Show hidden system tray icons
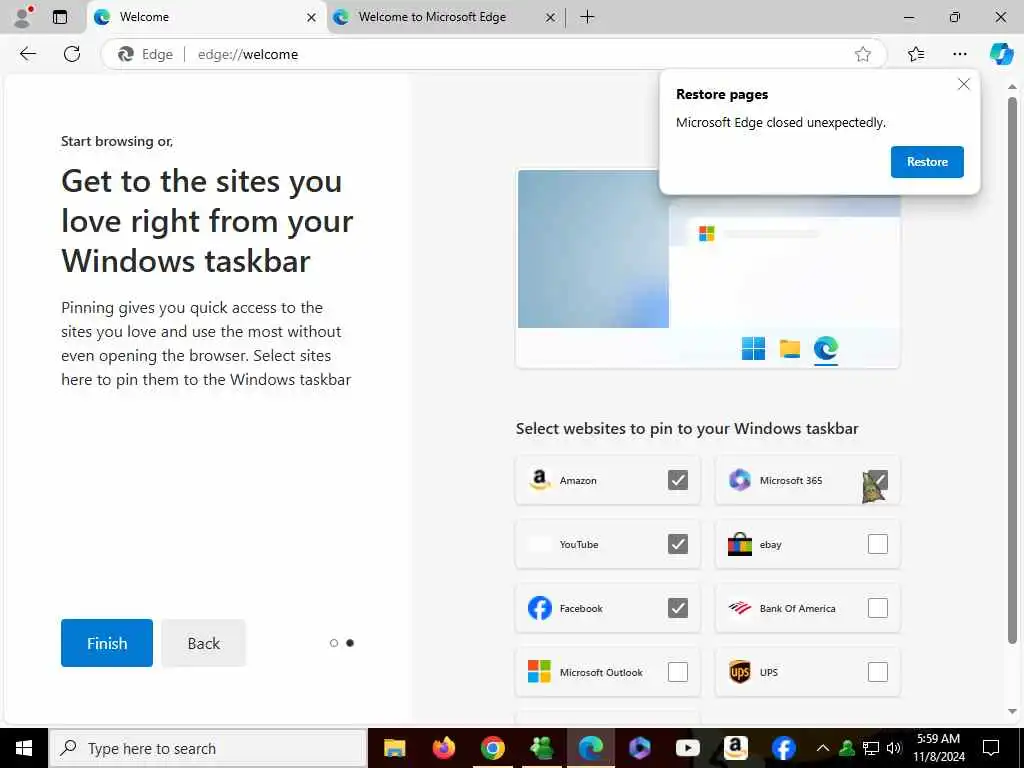1024x768 pixels. [823, 748]
